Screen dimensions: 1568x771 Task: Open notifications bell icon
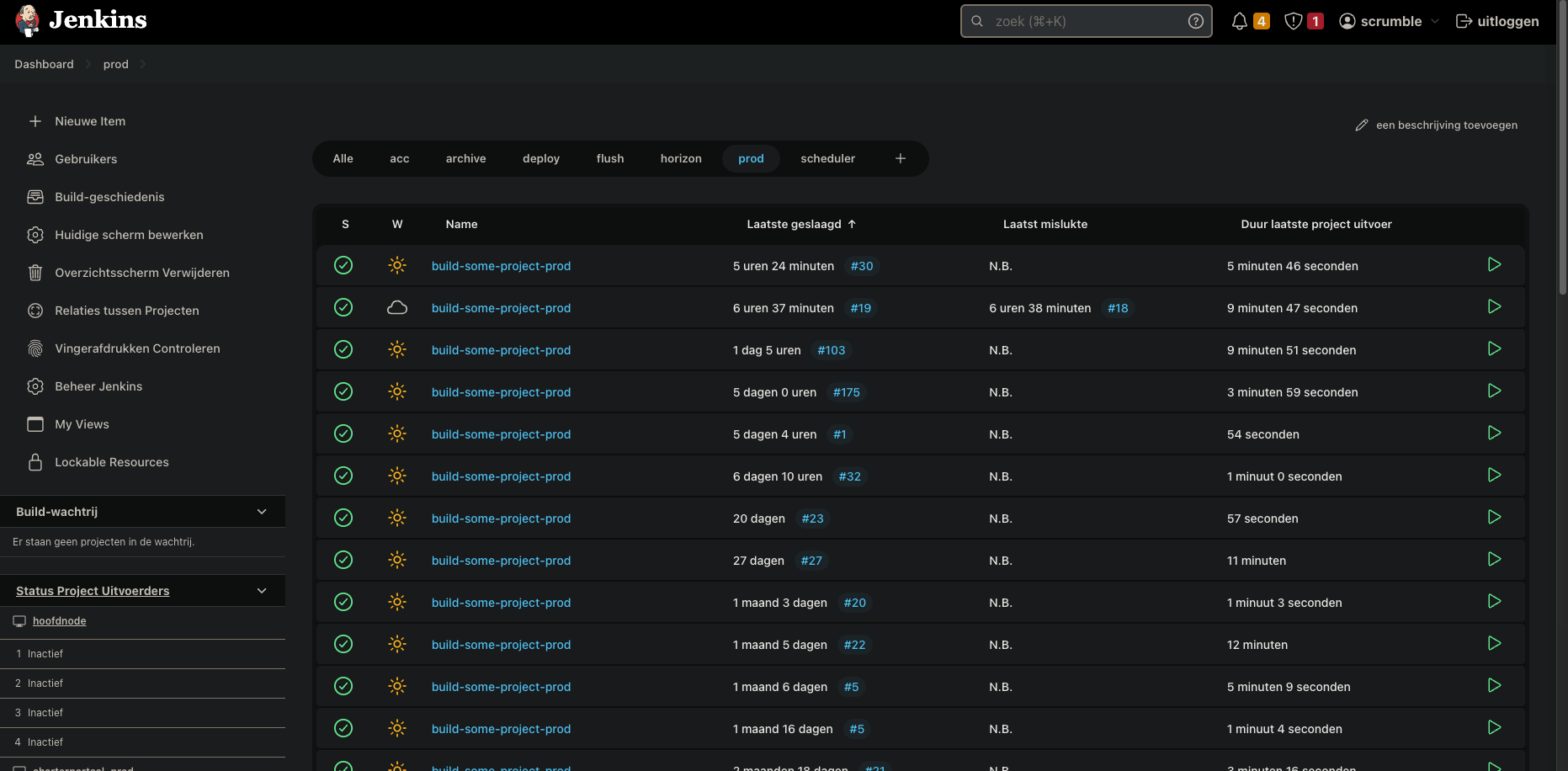(x=1239, y=22)
